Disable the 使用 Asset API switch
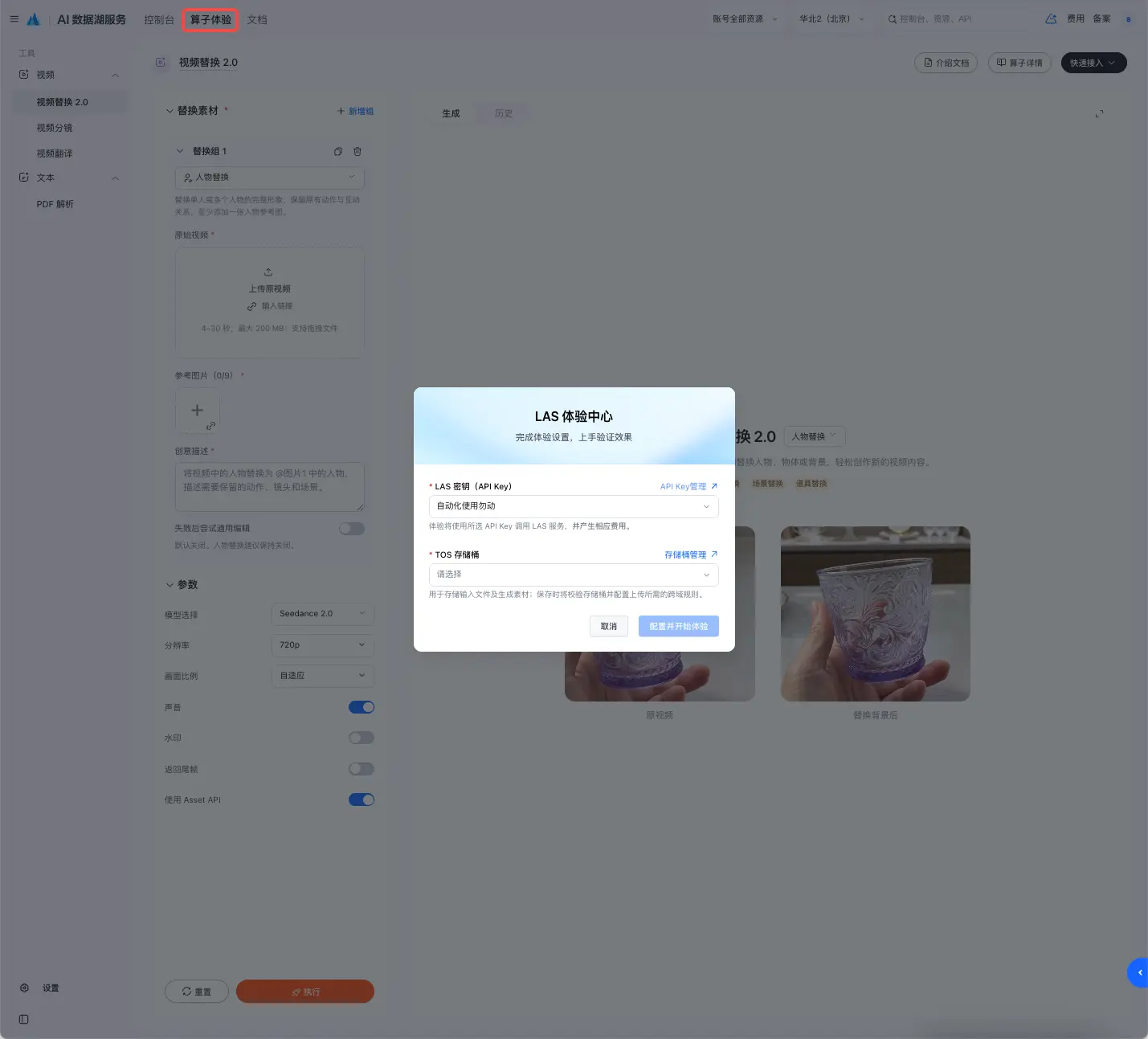 [x=362, y=800]
